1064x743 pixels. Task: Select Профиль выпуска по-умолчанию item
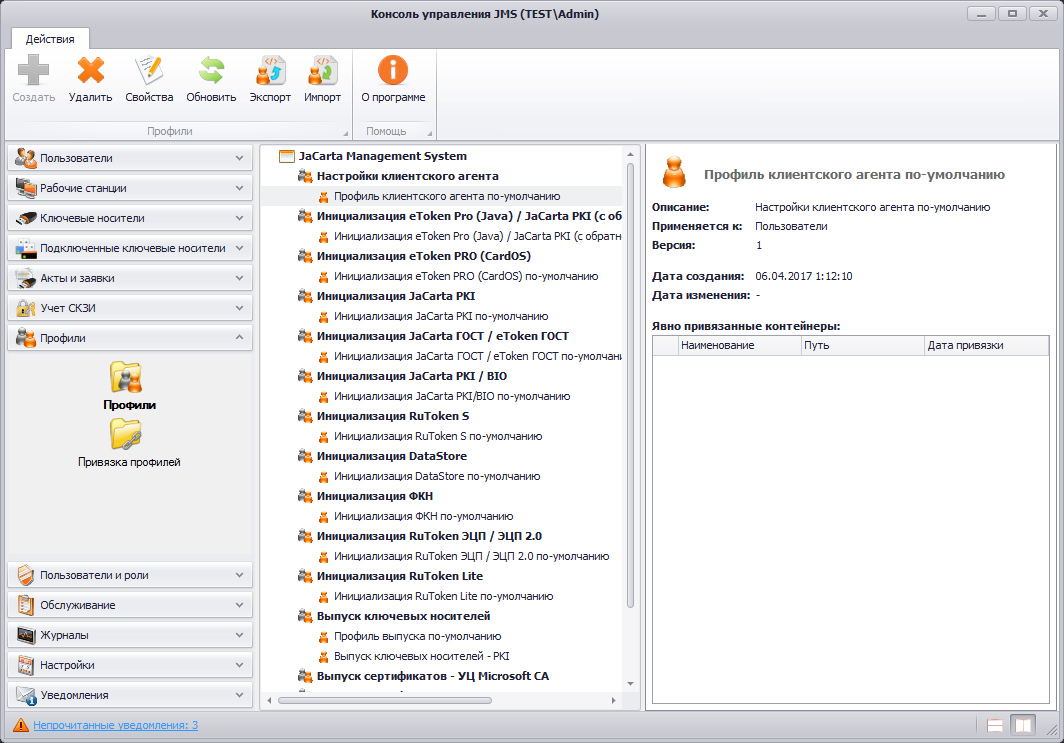pos(417,636)
